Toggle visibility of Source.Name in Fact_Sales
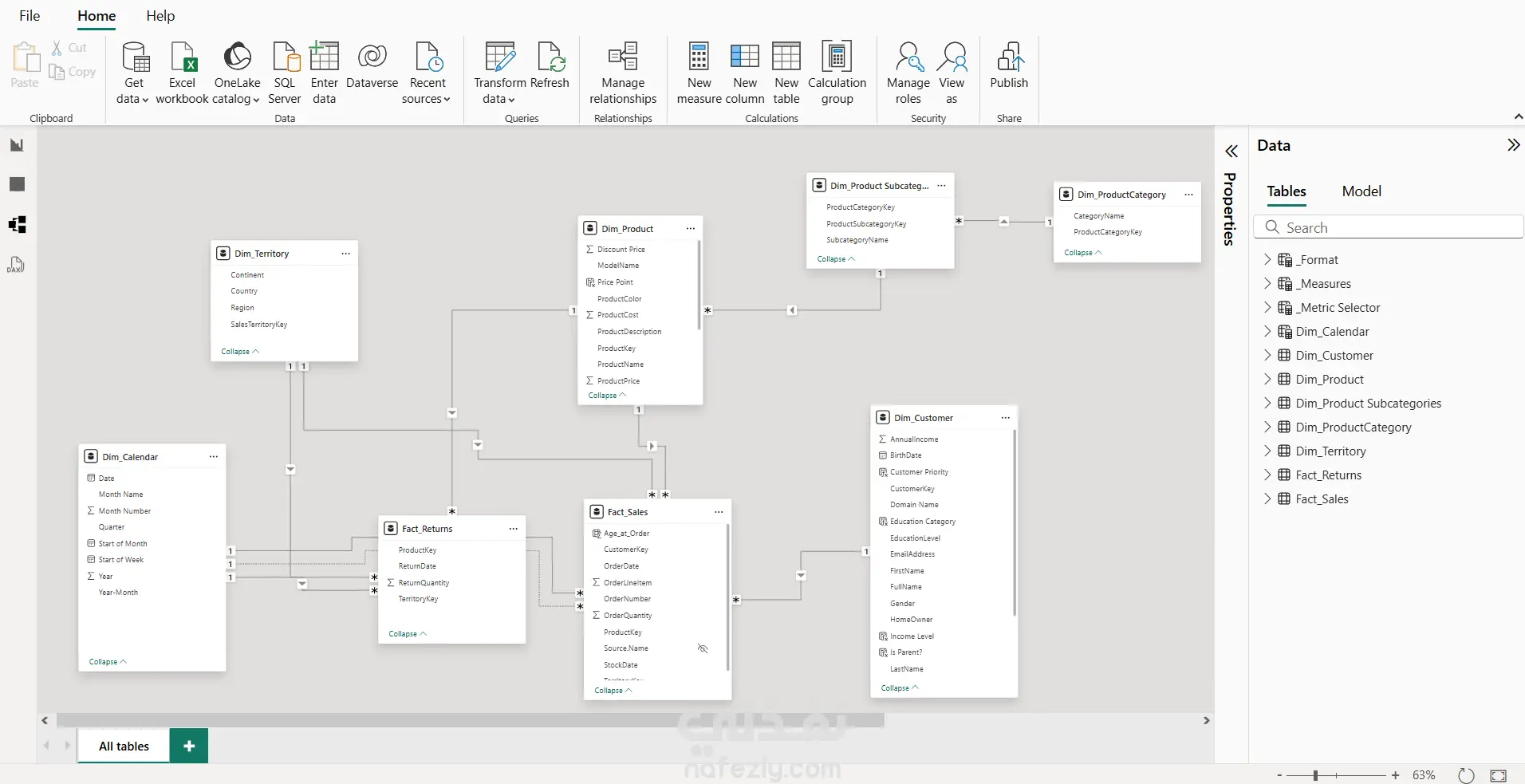The image size is (1525, 784). pyautogui.click(x=703, y=648)
